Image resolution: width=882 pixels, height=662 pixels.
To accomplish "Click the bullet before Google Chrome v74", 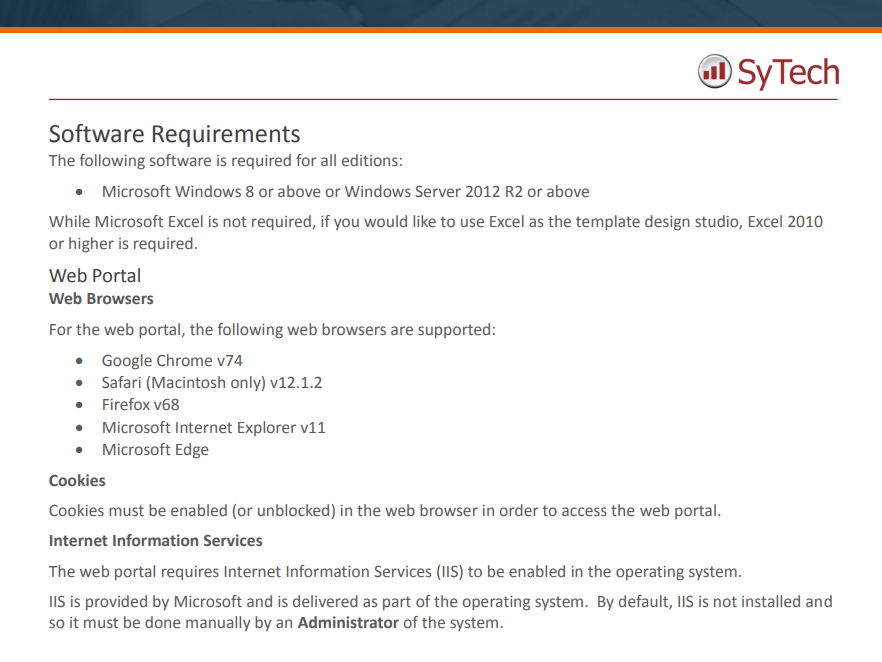I will 79,361.
